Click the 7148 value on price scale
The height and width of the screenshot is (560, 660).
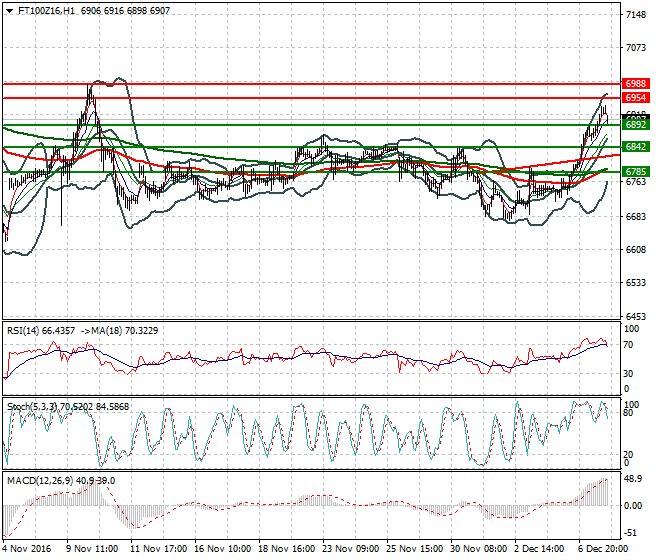634,15
